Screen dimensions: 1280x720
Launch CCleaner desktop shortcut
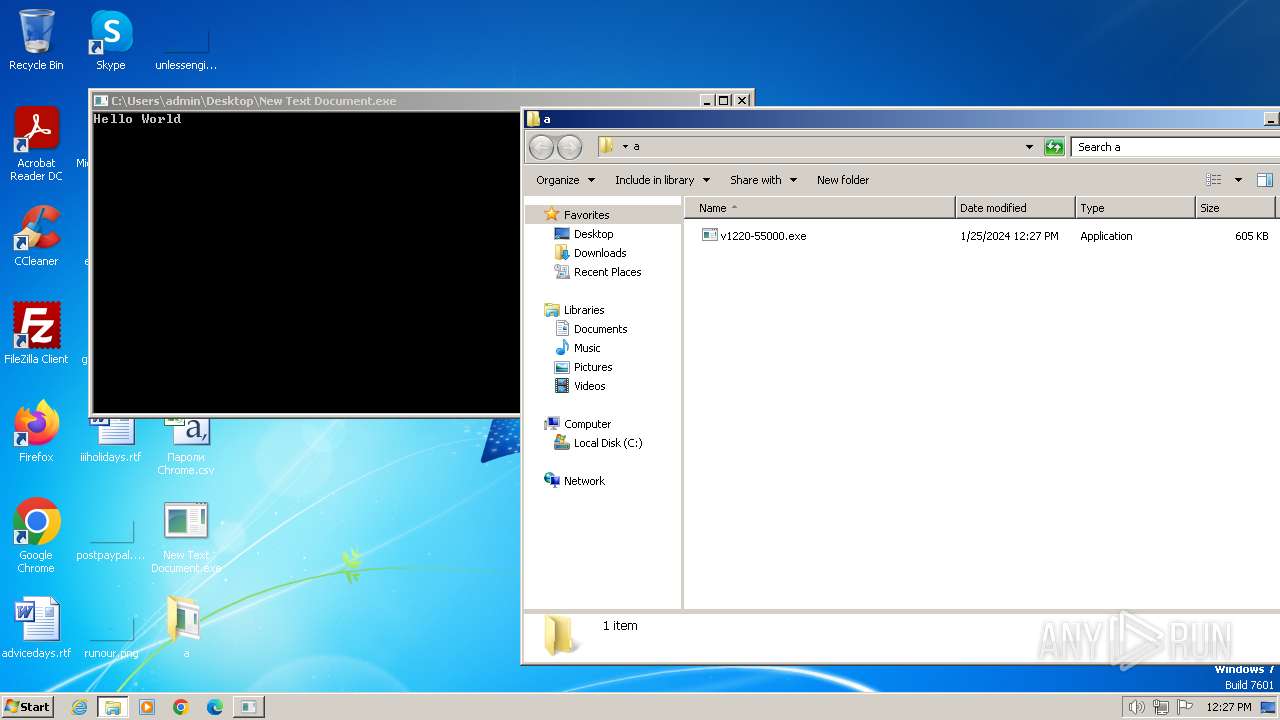tap(36, 236)
